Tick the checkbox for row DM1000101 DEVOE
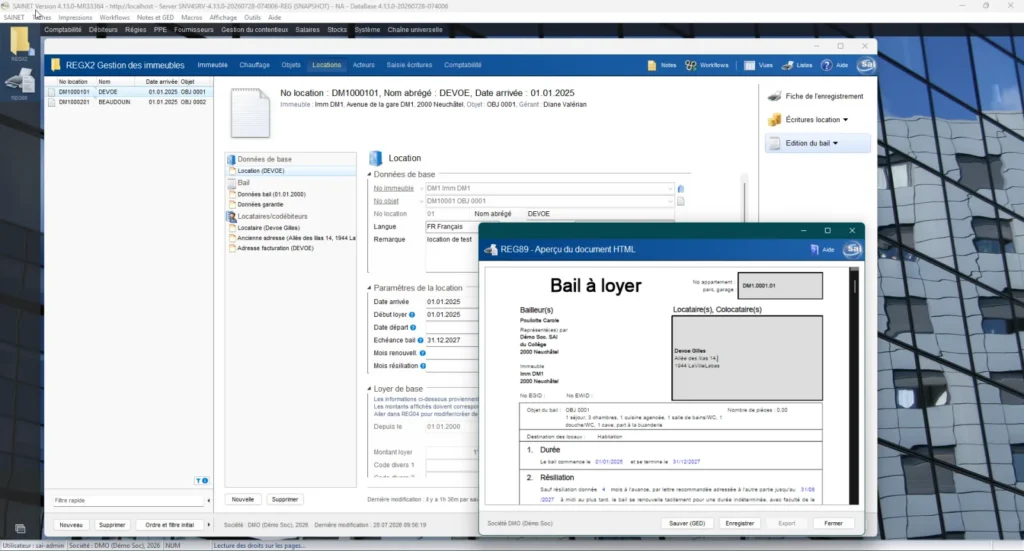 pyautogui.click(x=52, y=92)
